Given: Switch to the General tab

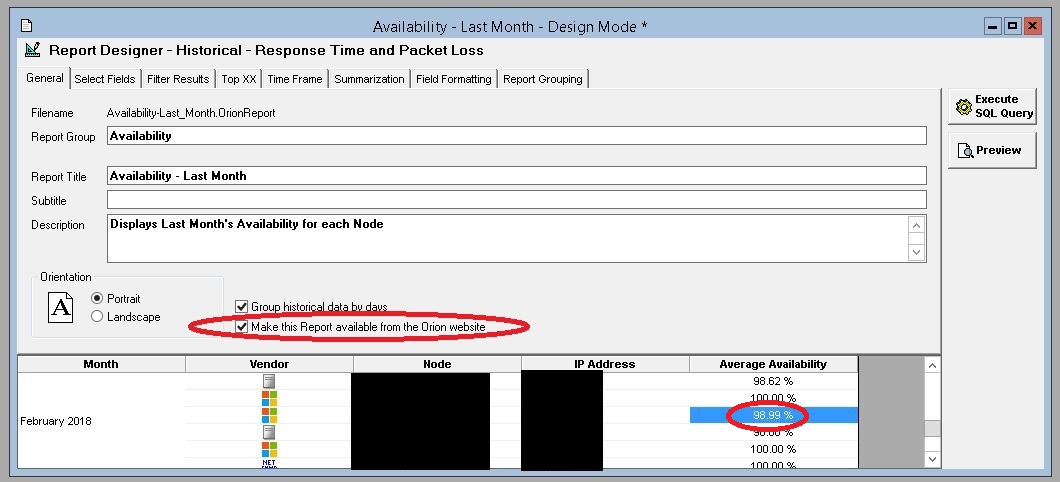Looking at the screenshot, I should [x=45, y=78].
